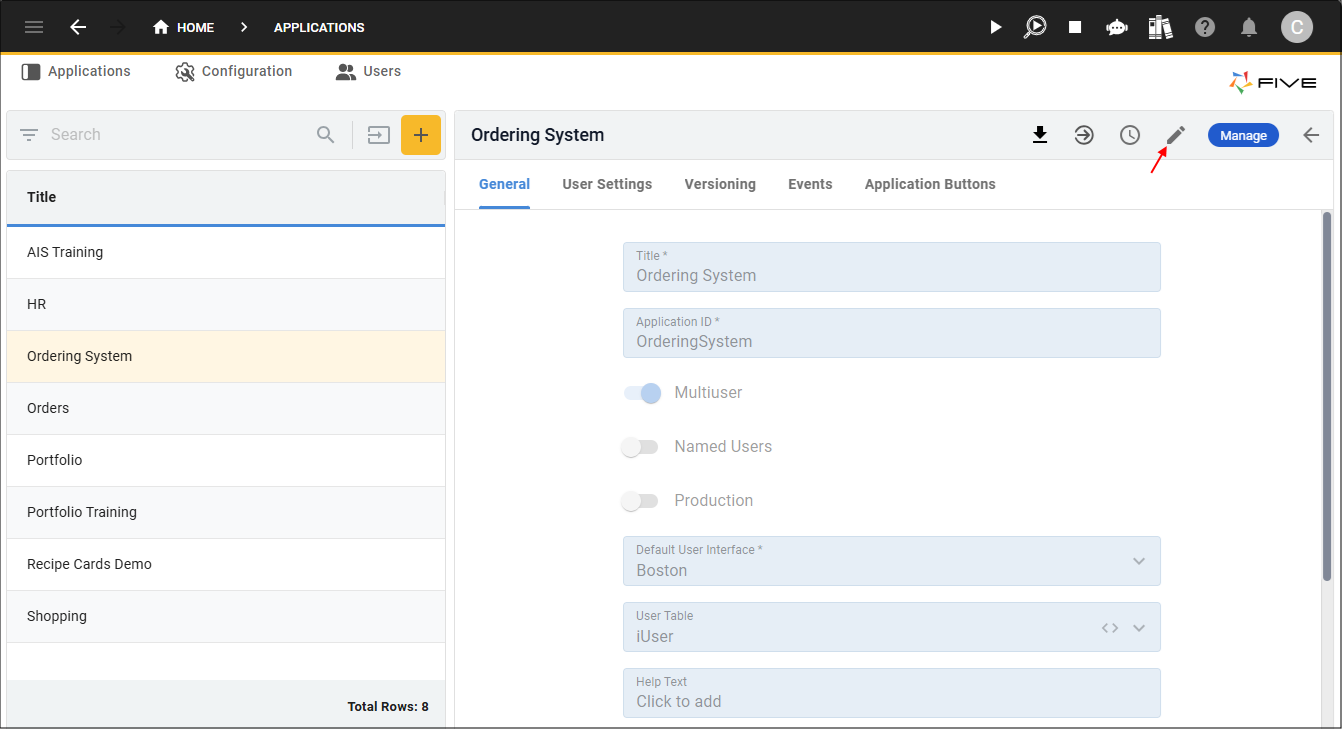
Task: Click the Title column header
Action: (x=226, y=197)
